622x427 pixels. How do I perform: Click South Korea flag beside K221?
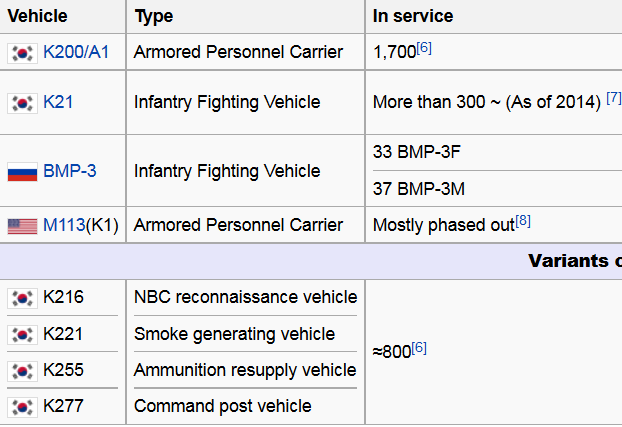click(x=22, y=335)
